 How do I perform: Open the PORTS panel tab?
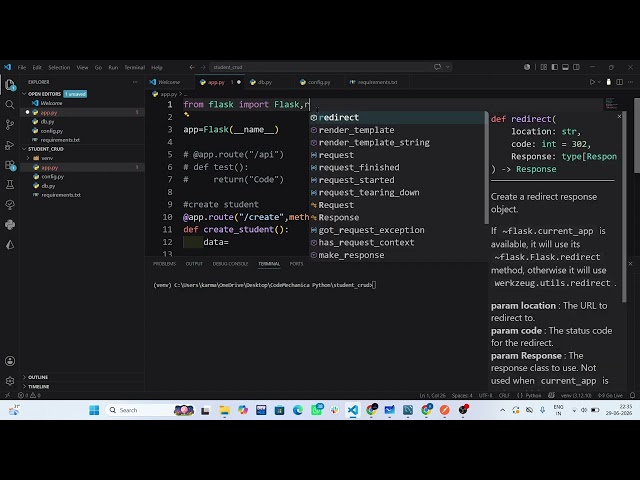[296, 264]
